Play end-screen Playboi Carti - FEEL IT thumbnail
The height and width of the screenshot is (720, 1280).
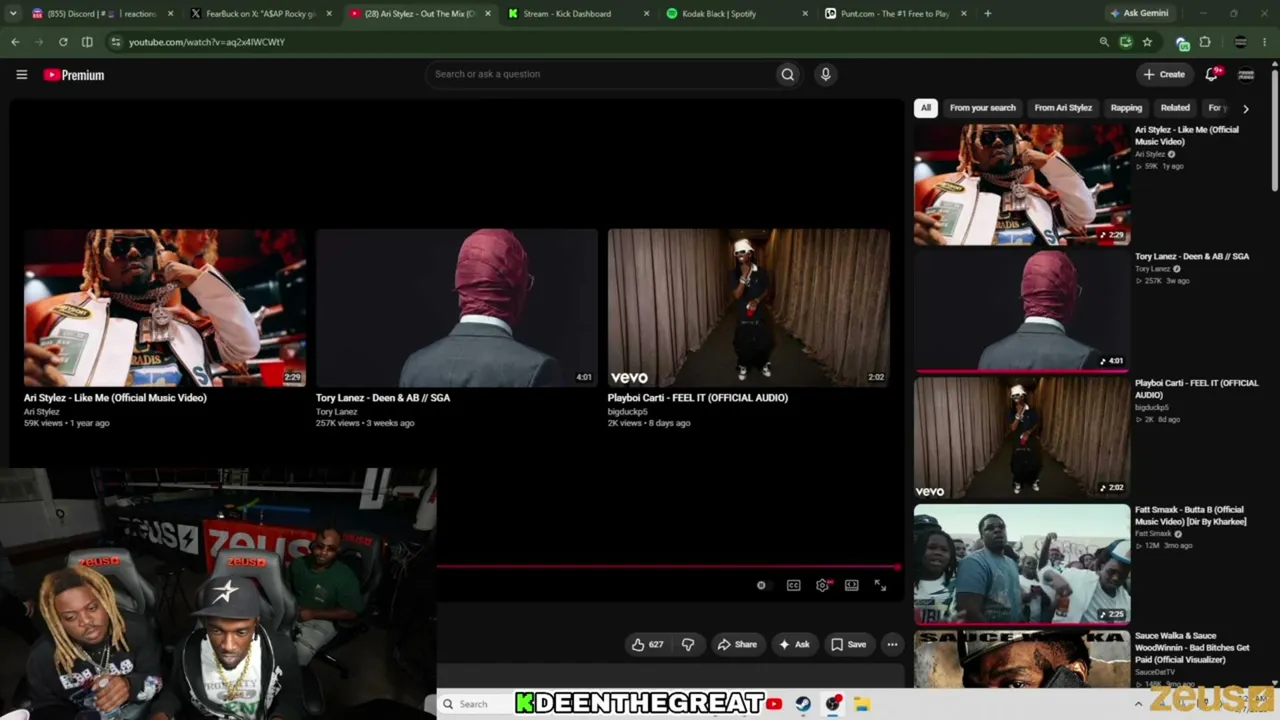[749, 308]
